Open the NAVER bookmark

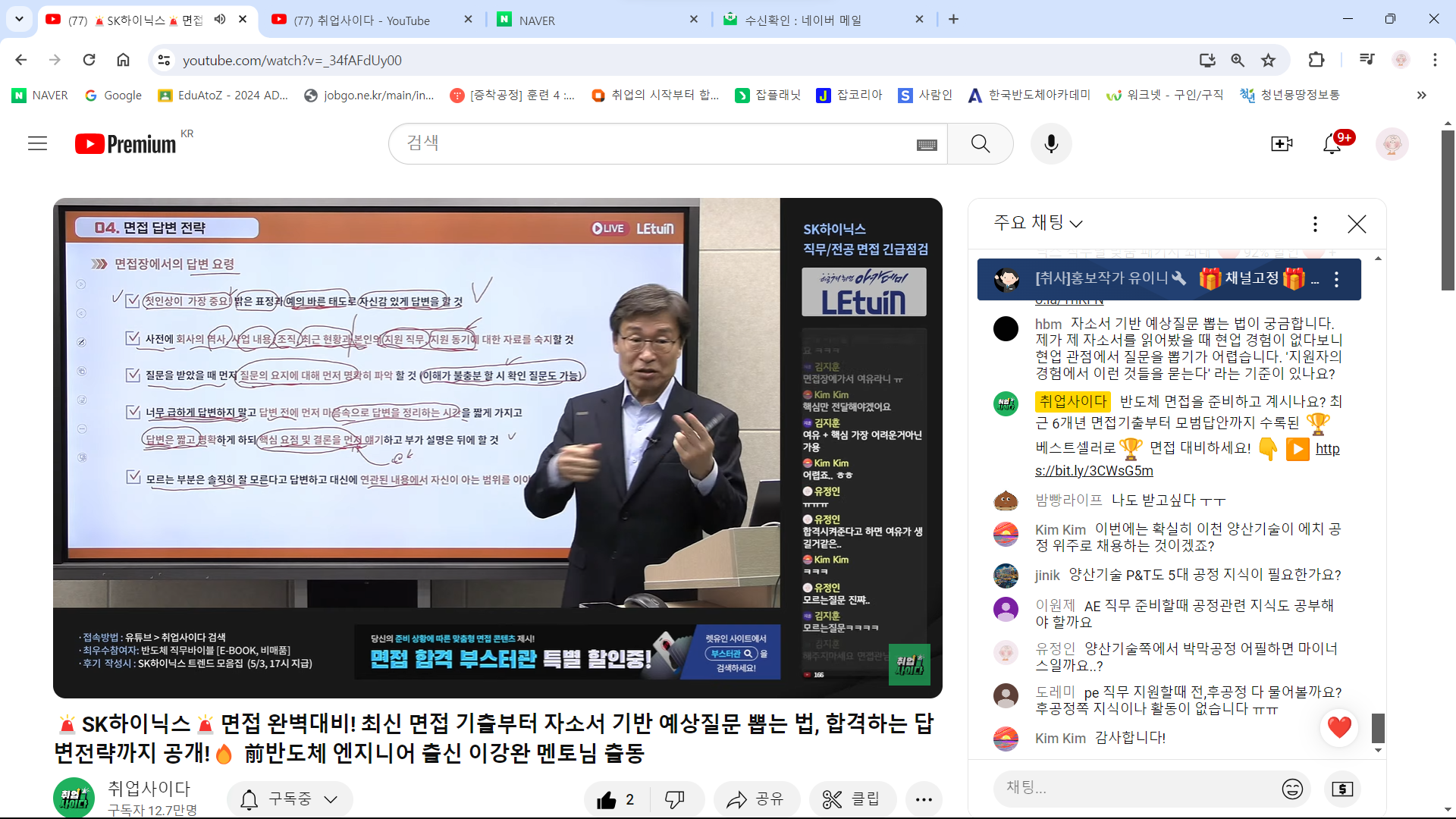pos(40,95)
